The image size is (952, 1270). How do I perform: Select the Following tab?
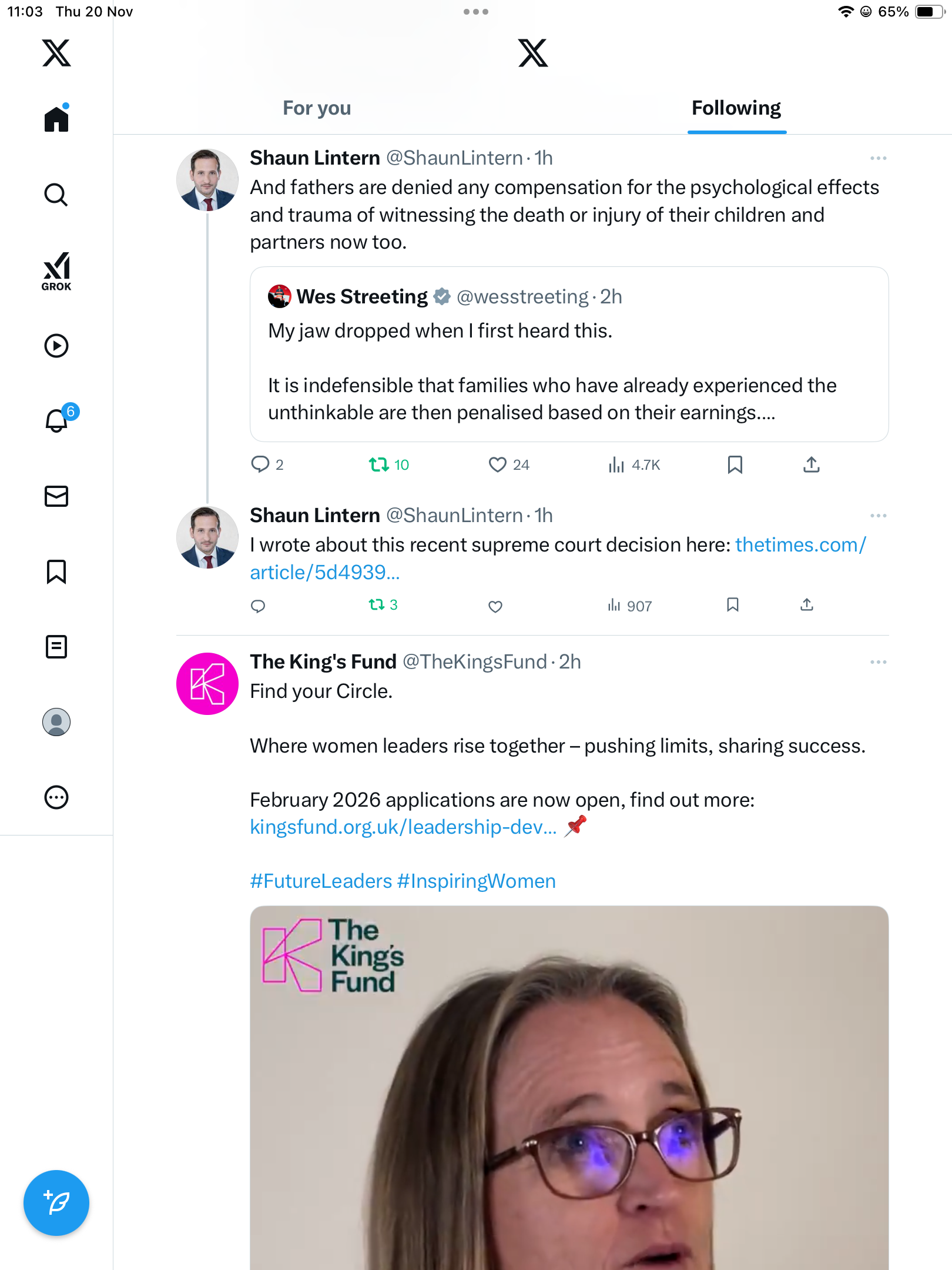click(736, 108)
